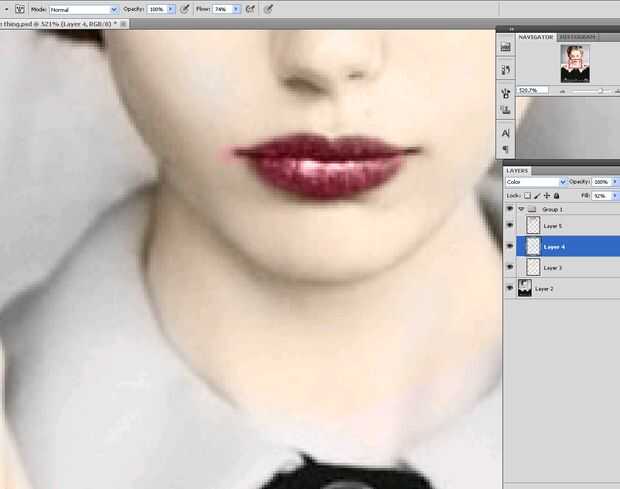Open the Brush Presets dock icon

[x=505, y=70]
